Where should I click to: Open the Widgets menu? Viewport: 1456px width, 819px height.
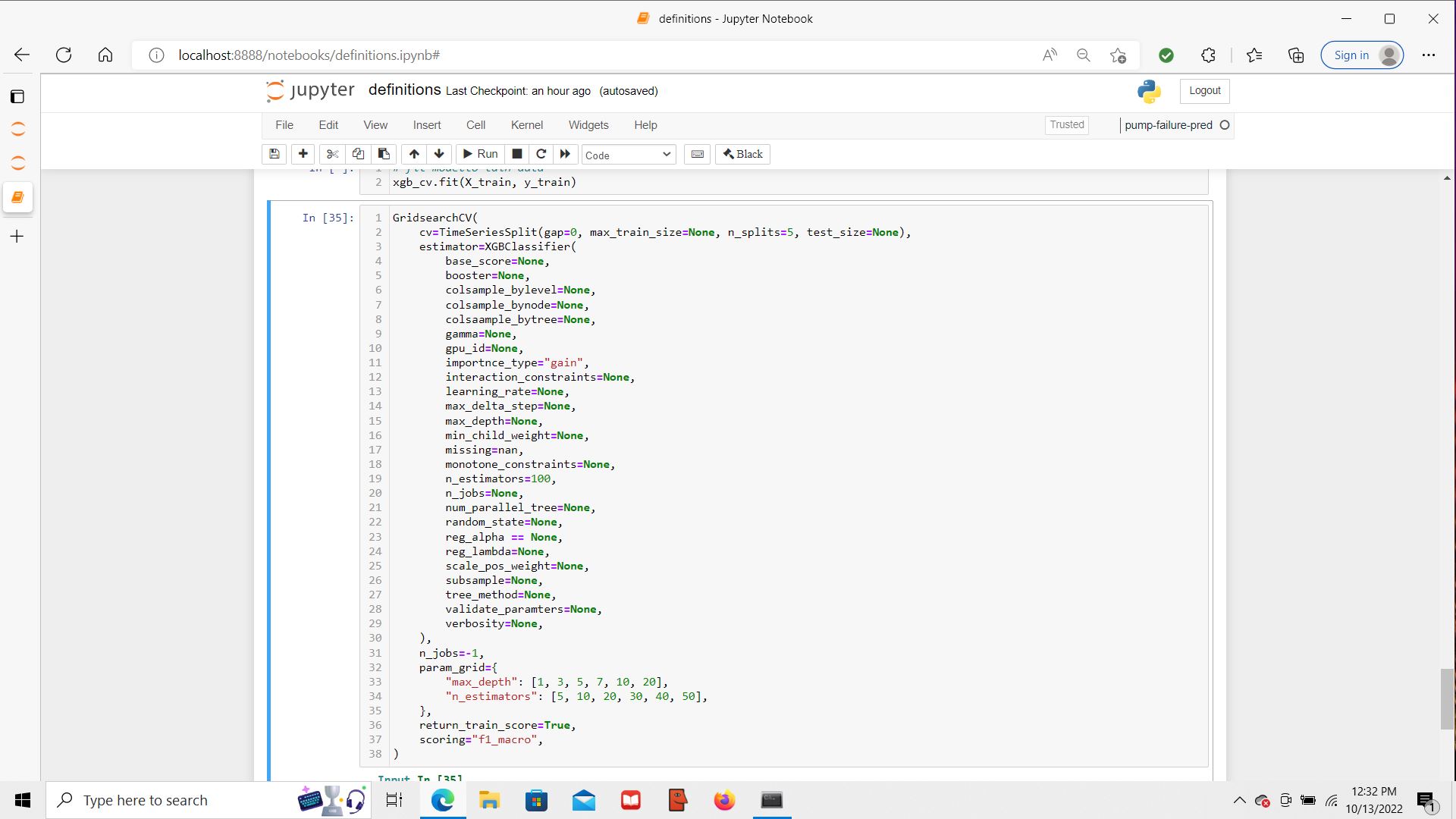[x=588, y=125]
